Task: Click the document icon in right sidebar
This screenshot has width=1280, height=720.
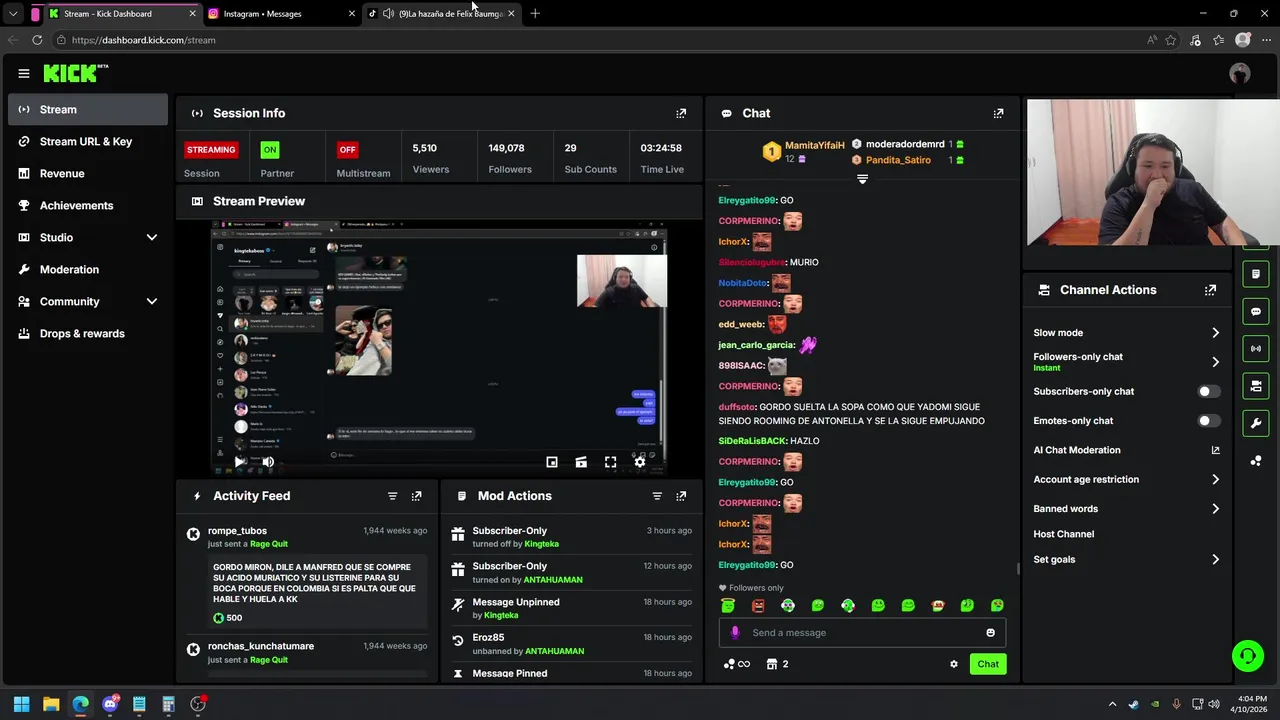Action: tap(1256, 274)
